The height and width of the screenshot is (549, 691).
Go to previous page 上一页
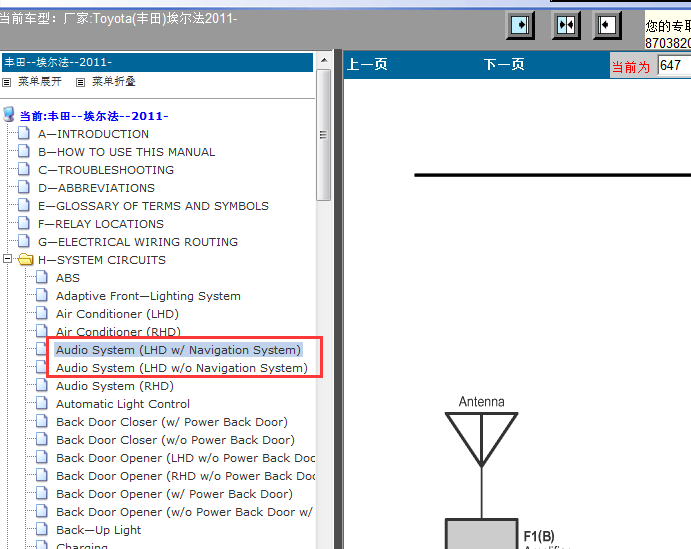pos(367,64)
